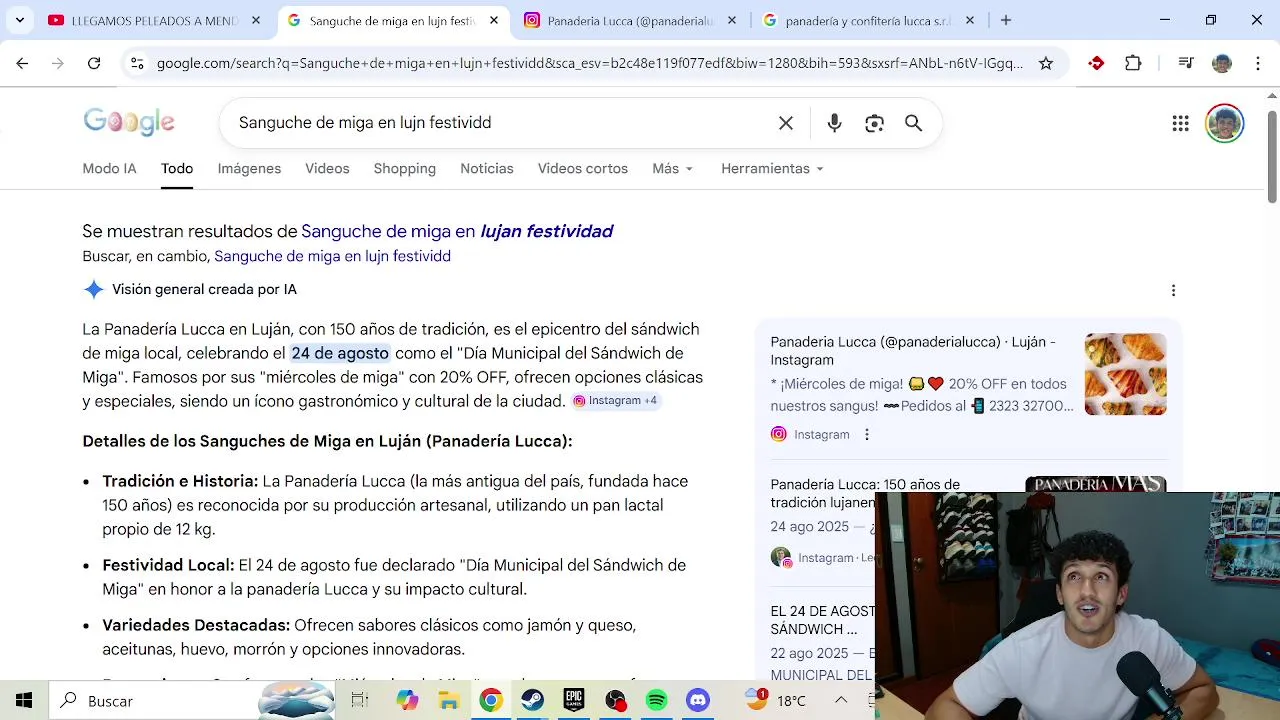Show hidden system tray icons
The height and width of the screenshot is (720, 1280).
841,701
